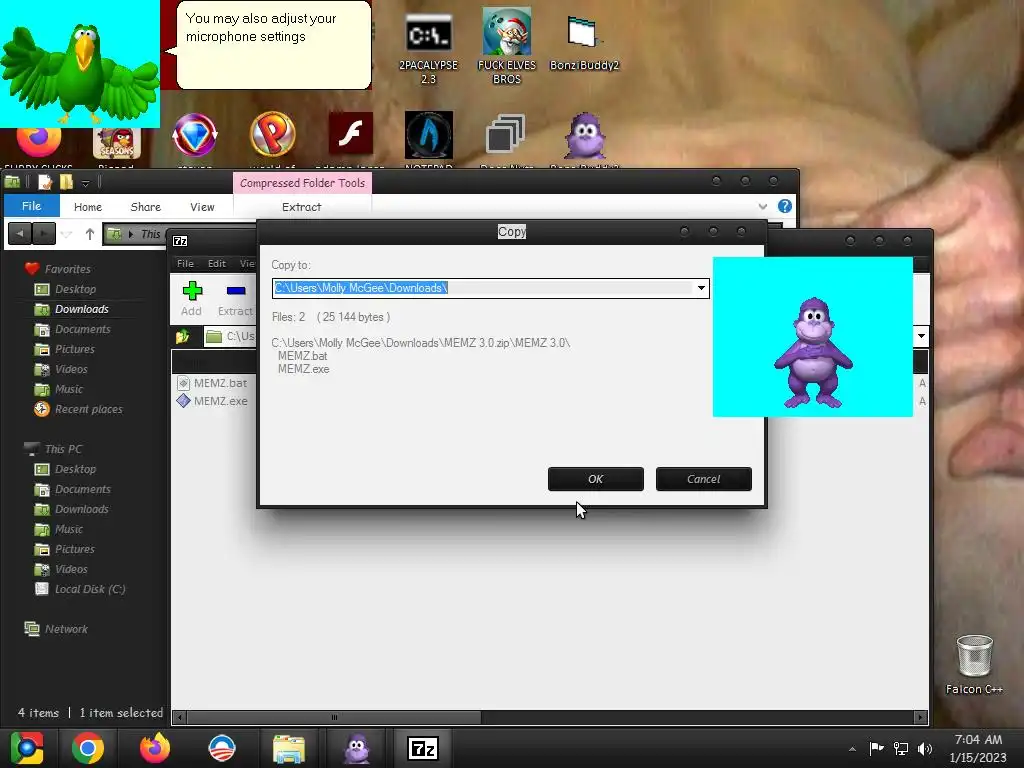
Task: Open Documents under This PC
Action: (x=72, y=489)
